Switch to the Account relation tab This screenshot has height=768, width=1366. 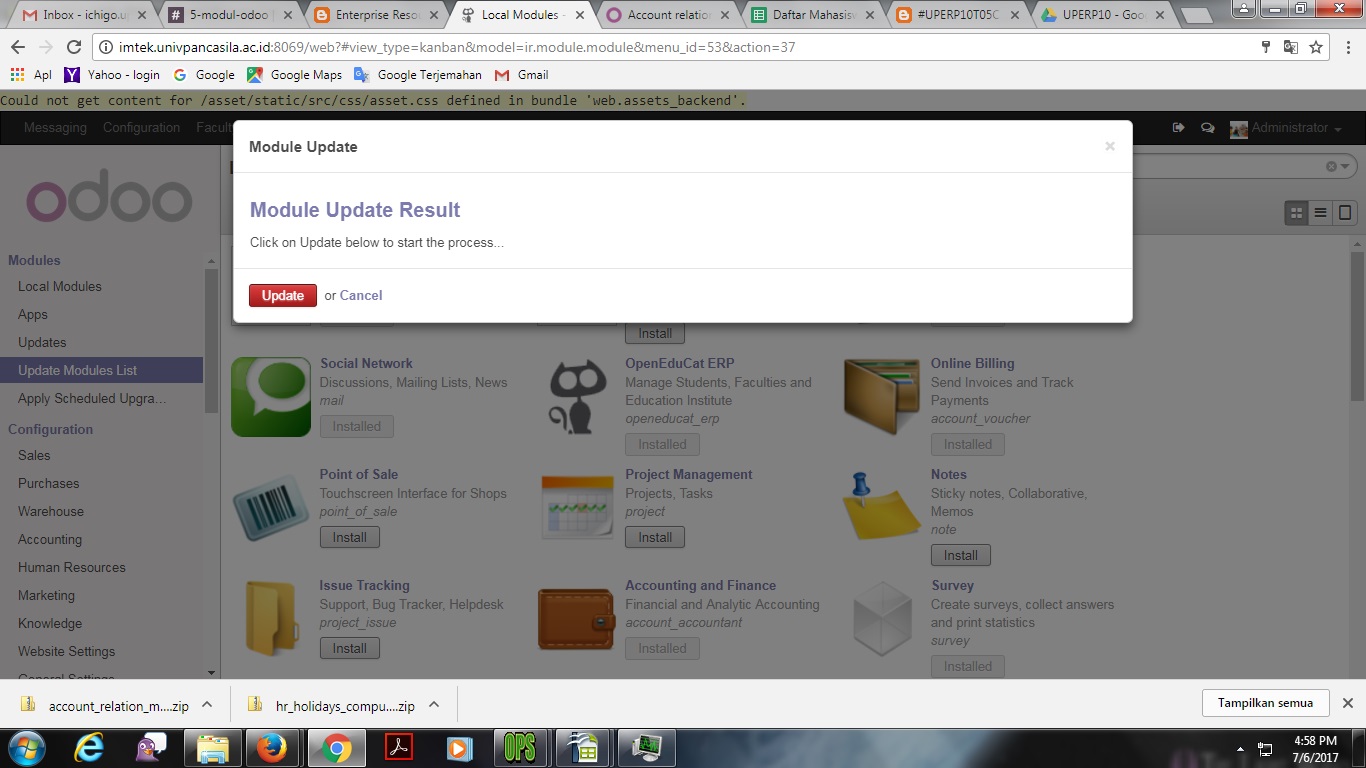coord(668,15)
